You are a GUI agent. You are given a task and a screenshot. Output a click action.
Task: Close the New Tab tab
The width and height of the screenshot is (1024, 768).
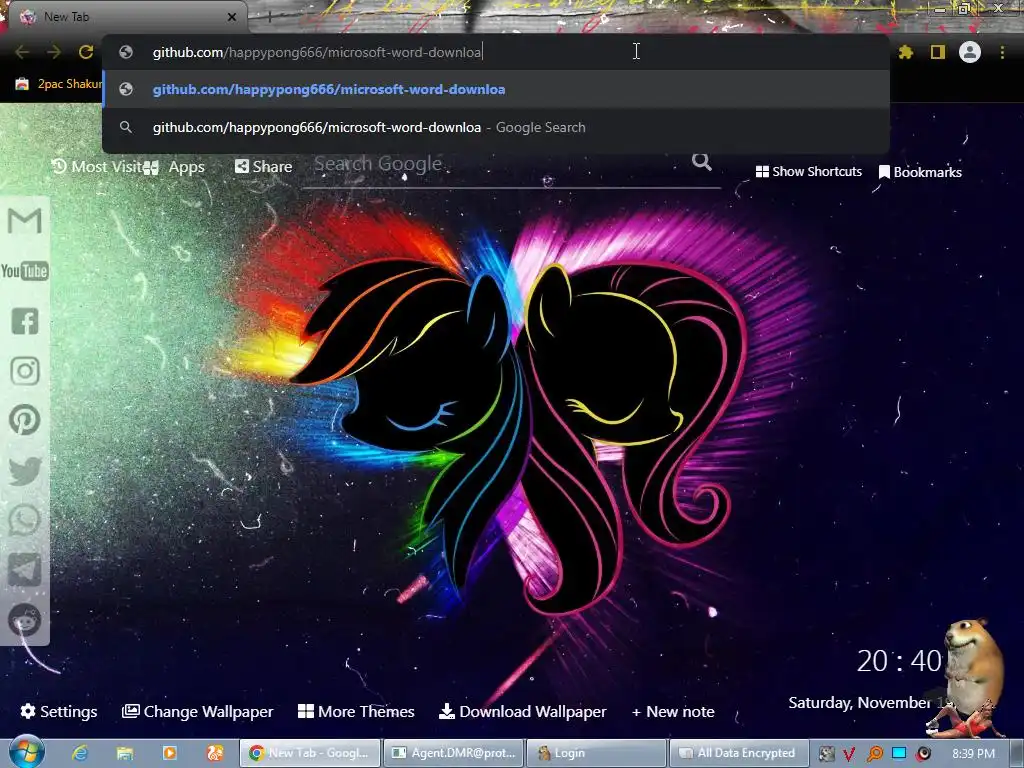point(232,17)
